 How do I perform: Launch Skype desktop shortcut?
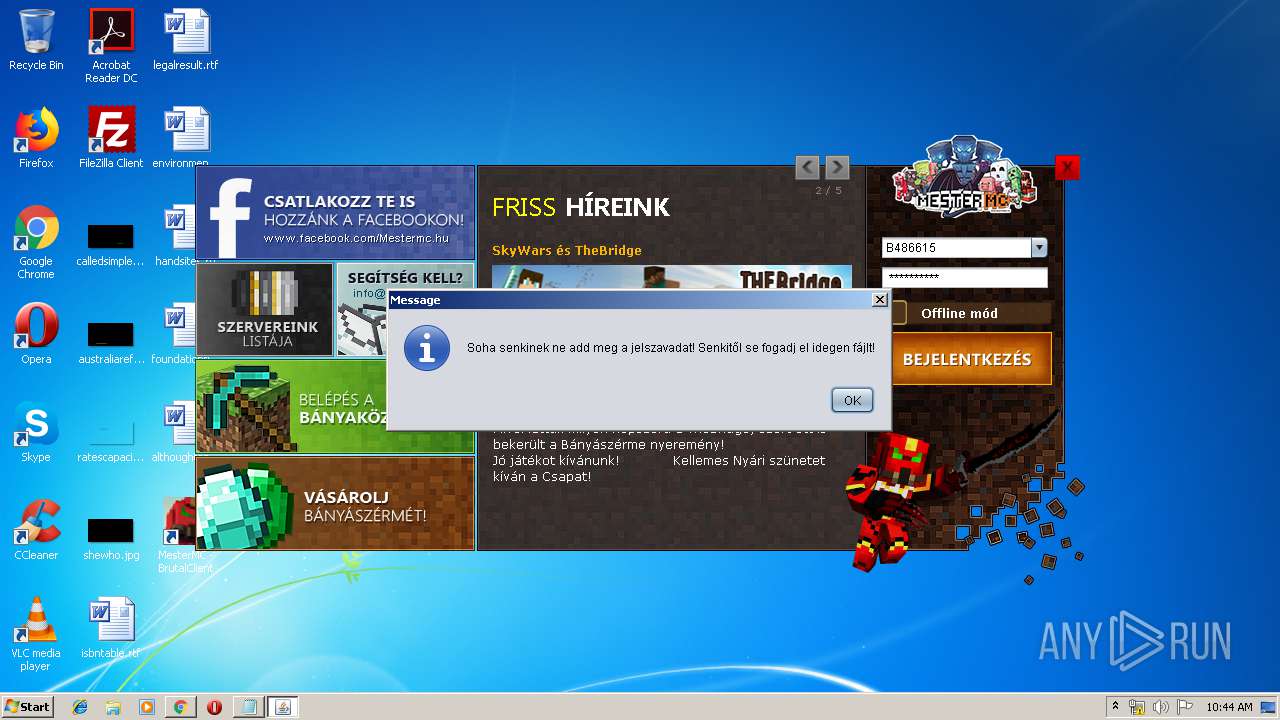coord(36,432)
